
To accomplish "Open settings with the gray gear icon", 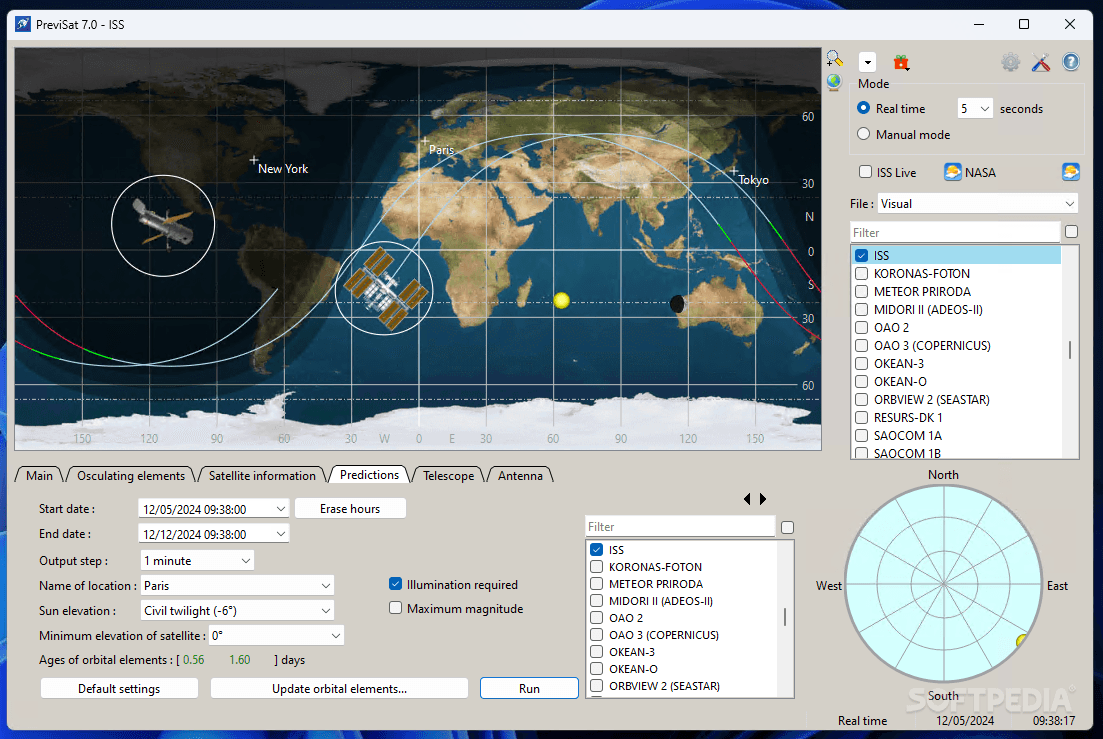I will pyautogui.click(x=1010, y=63).
